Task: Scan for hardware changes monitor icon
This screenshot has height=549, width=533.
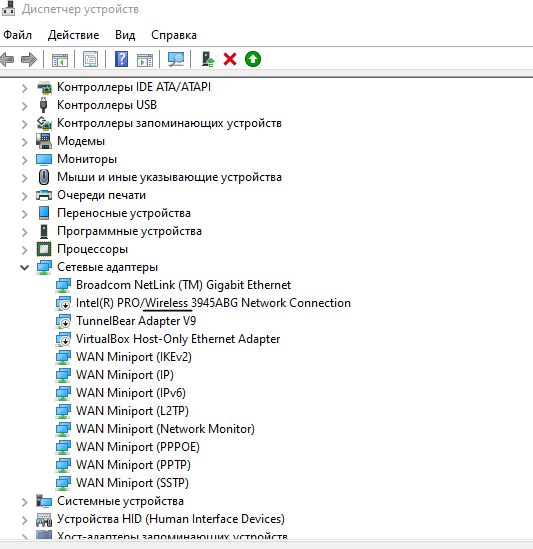Action: click(x=176, y=59)
